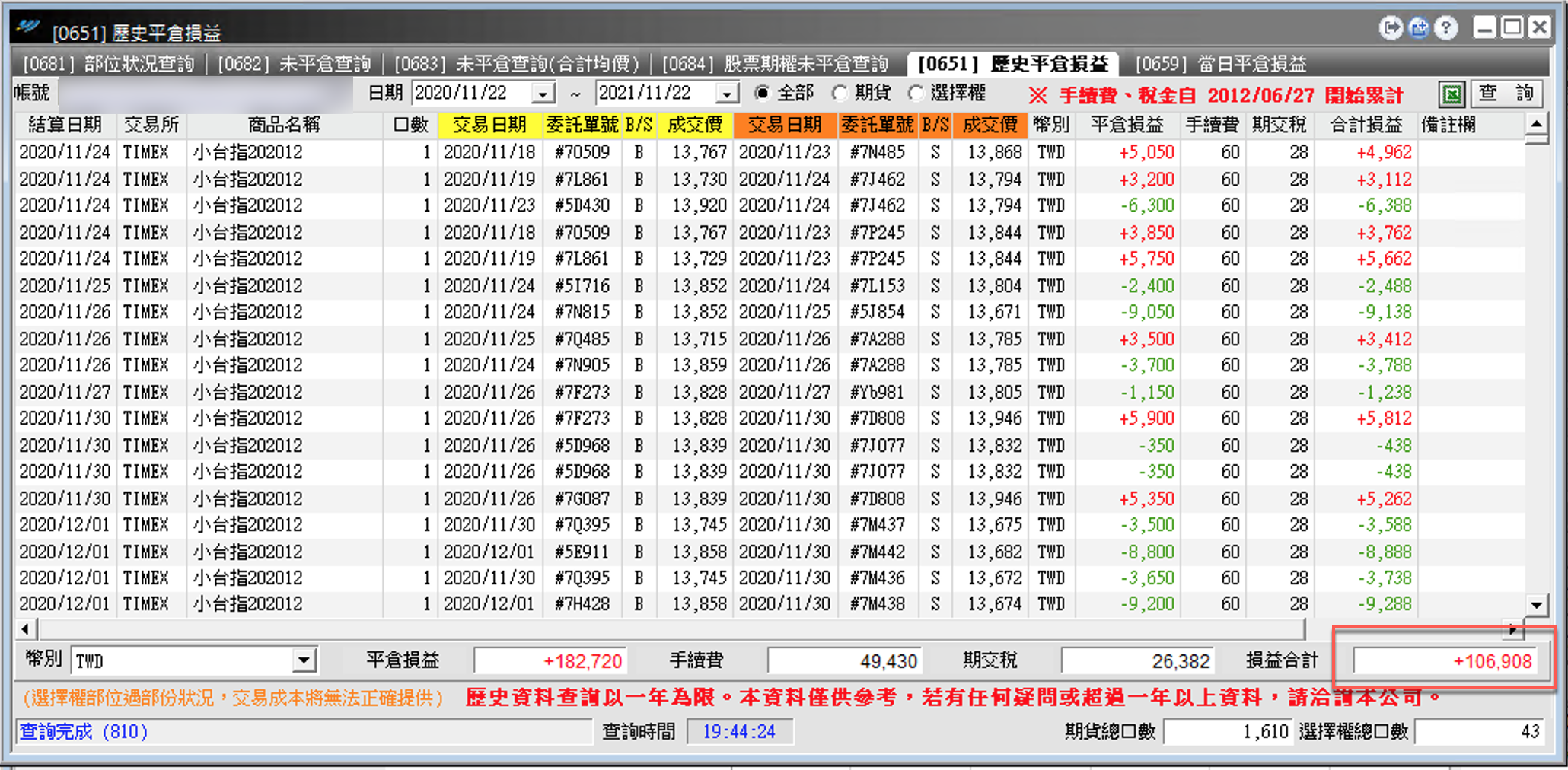Click the arrow icon in title bar
The height and width of the screenshot is (770, 1568).
(x=1391, y=29)
